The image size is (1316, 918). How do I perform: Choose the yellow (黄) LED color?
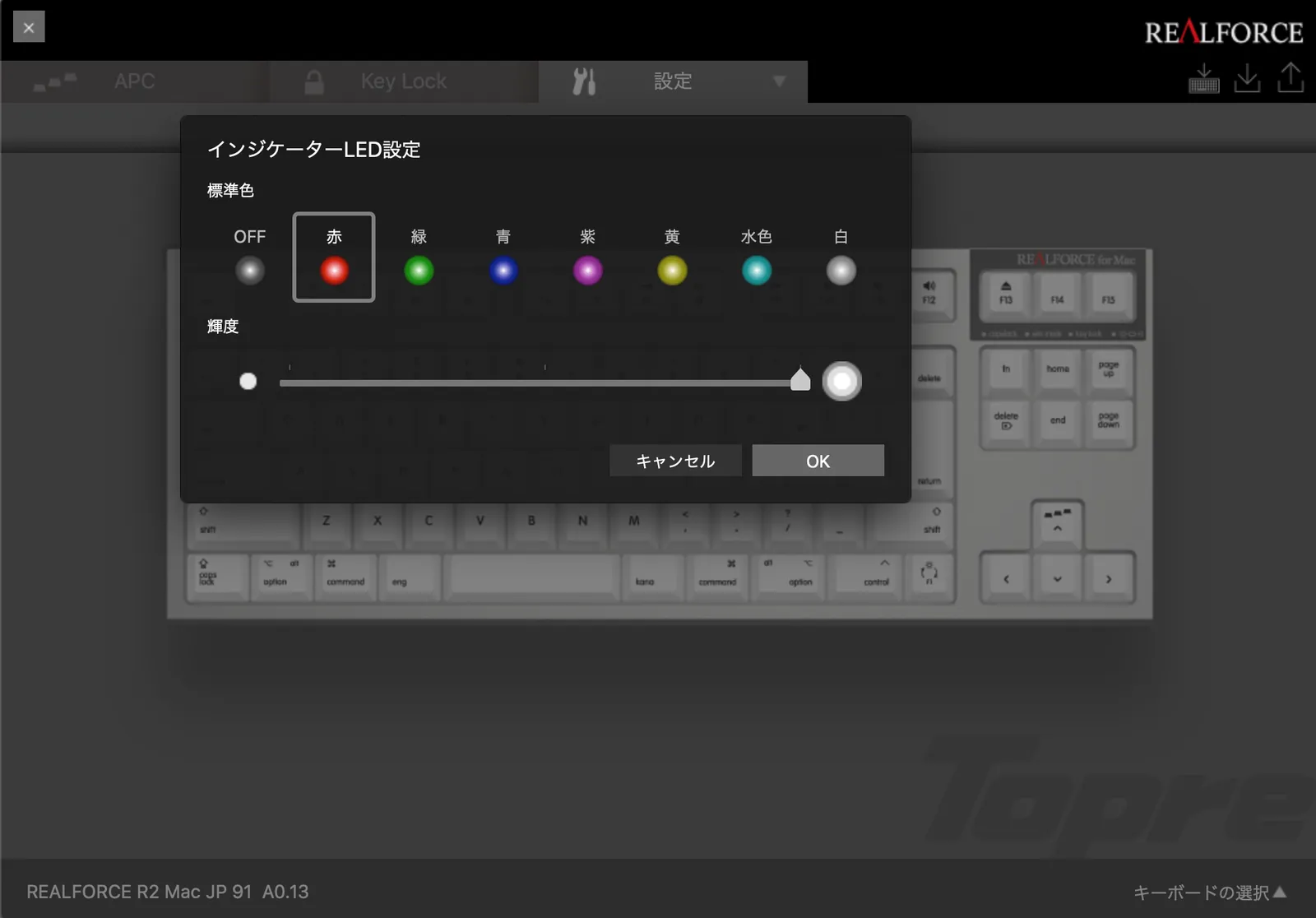coord(672,270)
